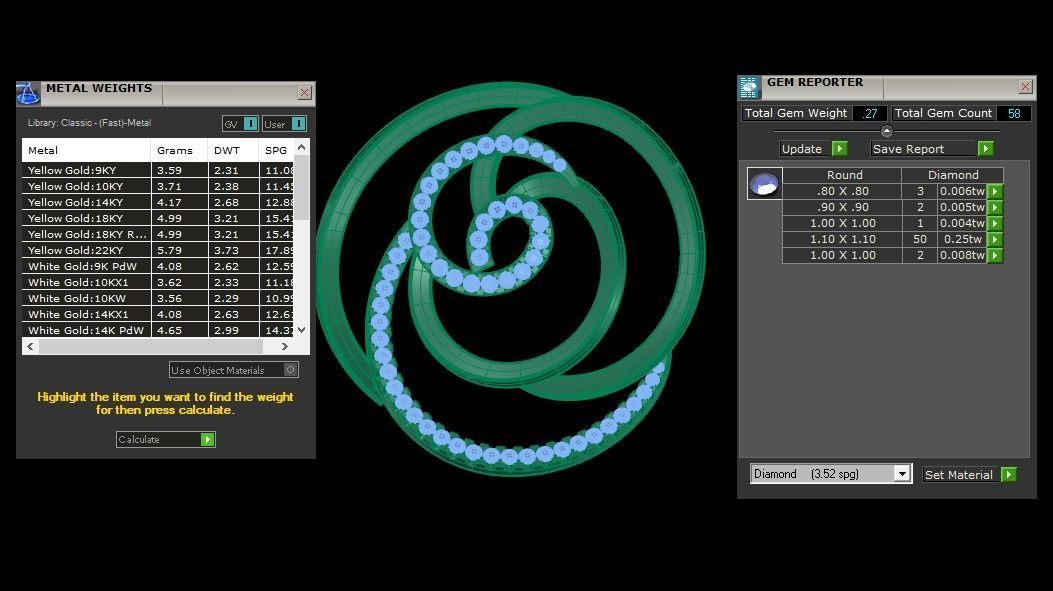Click the metal list scroll down arrow
This screenshot has height=591, width=1053.
click(302, 330)
